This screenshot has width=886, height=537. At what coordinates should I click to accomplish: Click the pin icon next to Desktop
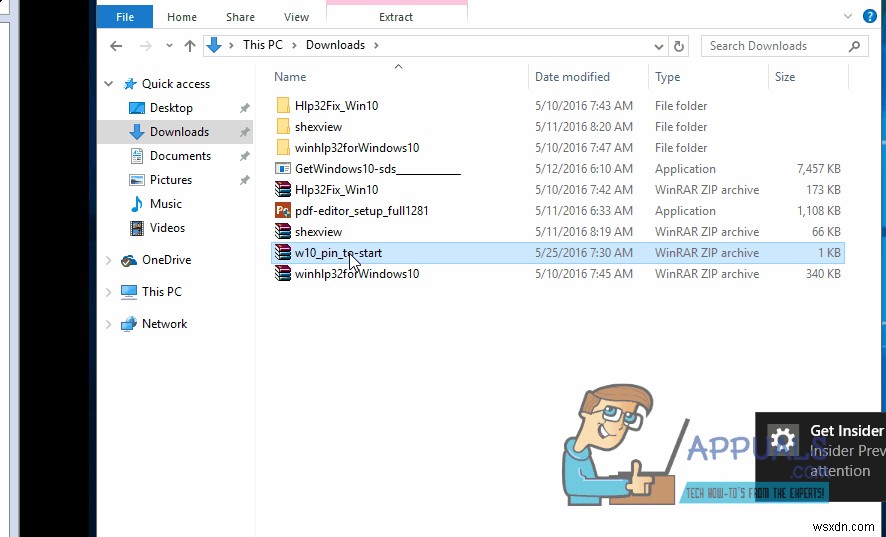click(244, 108)
